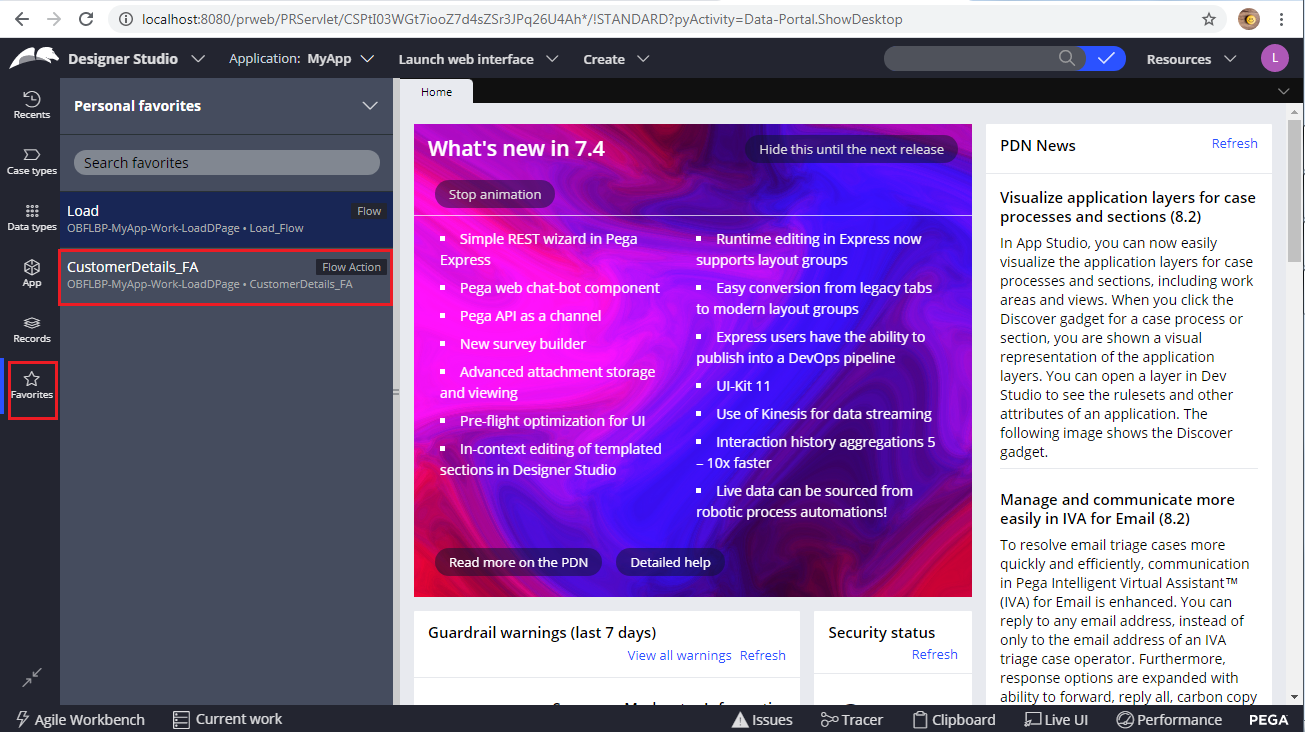Click Hide this until the next release
Image resolution: width=1305 pixels, height=732 pixels.
[851, 149]
